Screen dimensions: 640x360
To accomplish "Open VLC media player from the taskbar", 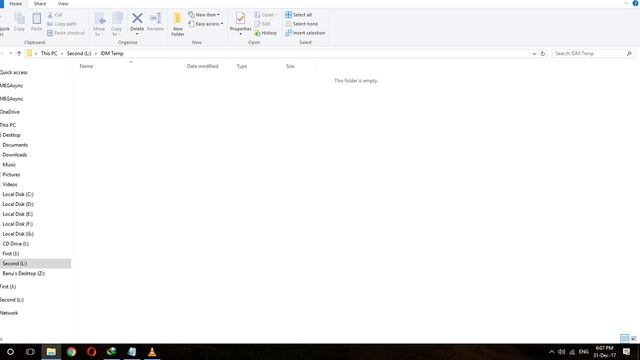I will point(152,351).
